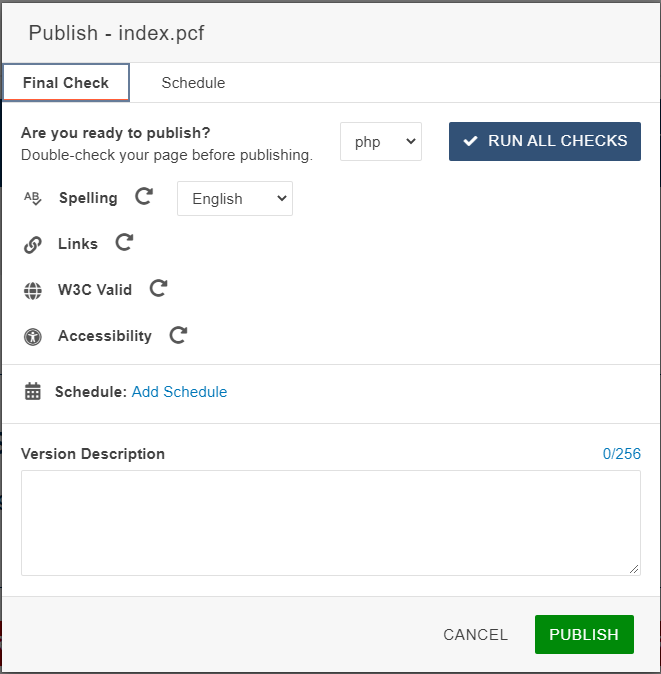Run the Links check refresh icon

point(124,243)
